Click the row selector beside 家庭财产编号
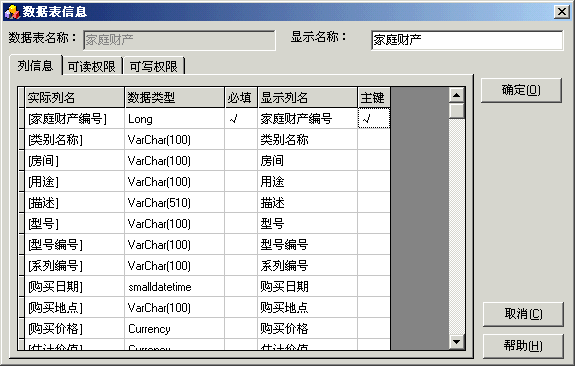The width and height of the screenshot is (575, 366). coord(21,118)
